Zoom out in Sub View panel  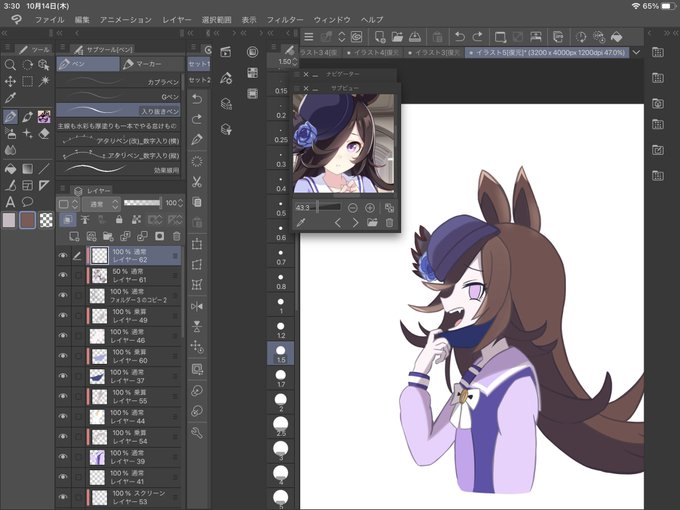click(353, 208)
